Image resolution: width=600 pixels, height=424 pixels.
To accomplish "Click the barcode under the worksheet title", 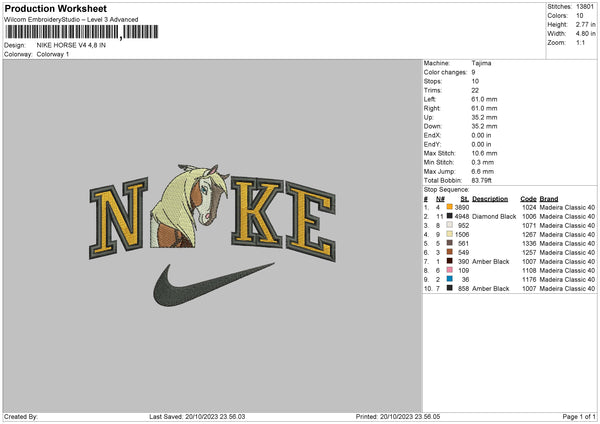I will [x=82, y=32].
